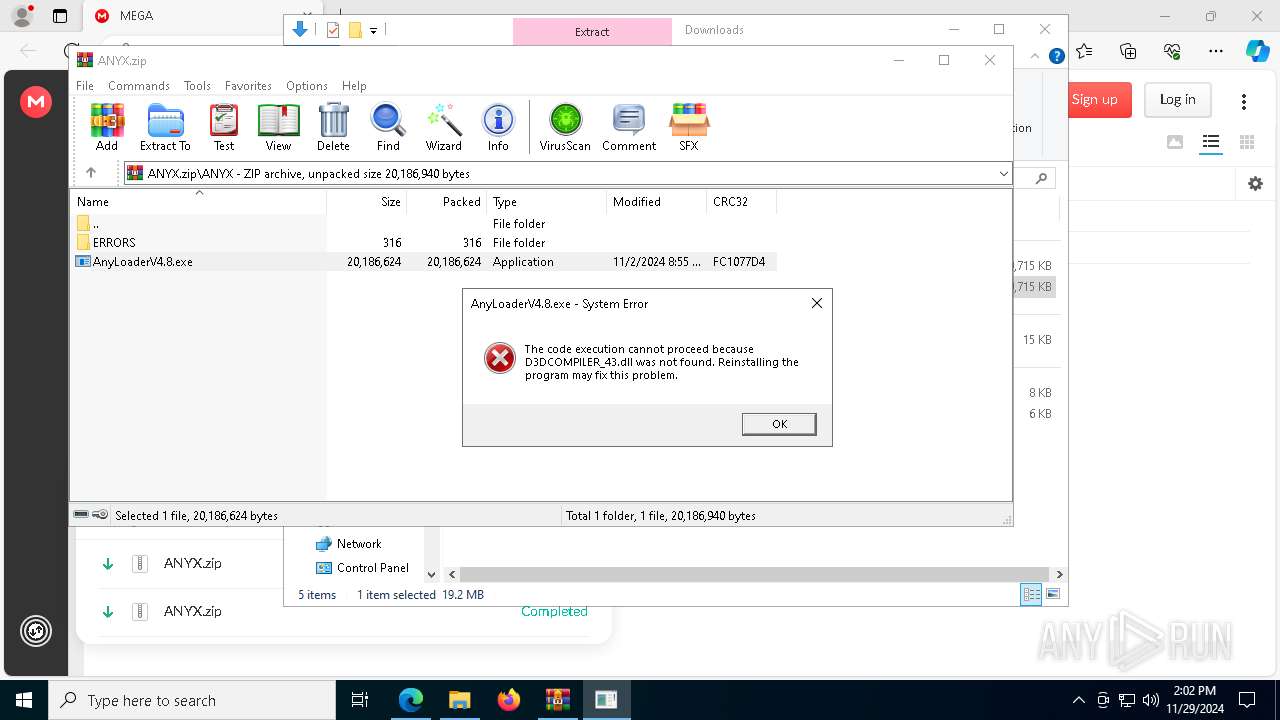The image size is (1280, 720).
Task: Open the Help menu
Action: click(354, 86)
